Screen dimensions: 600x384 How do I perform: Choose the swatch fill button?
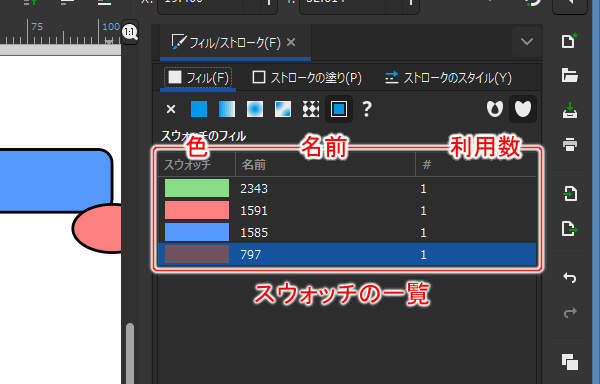coord(339,109)
